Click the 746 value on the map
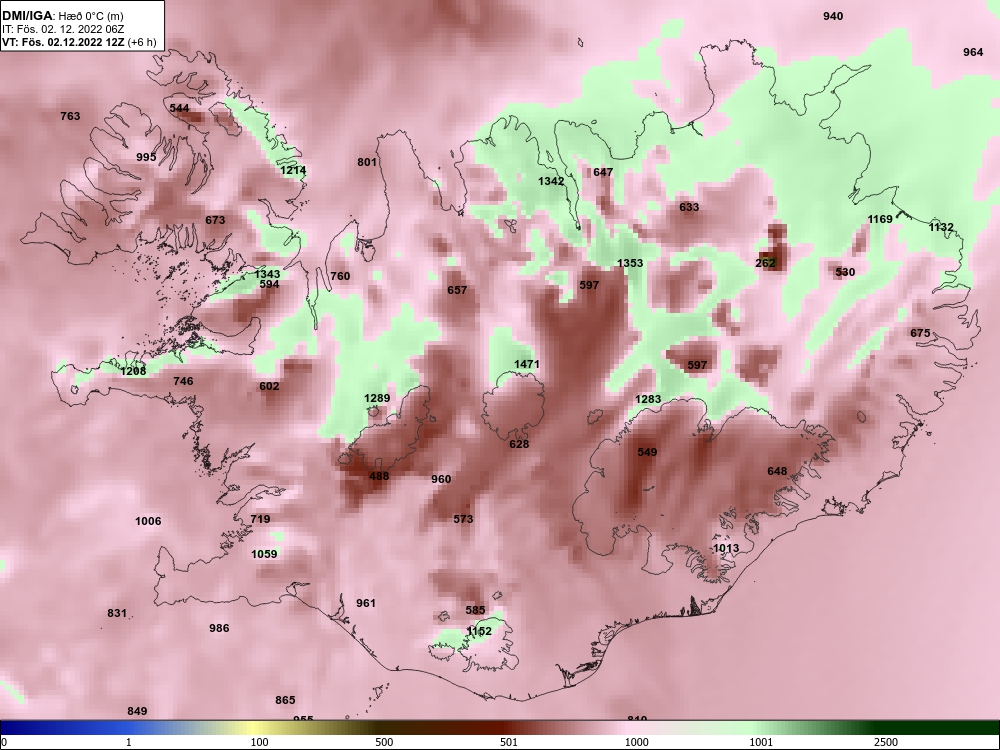 [x=183, y=381]
